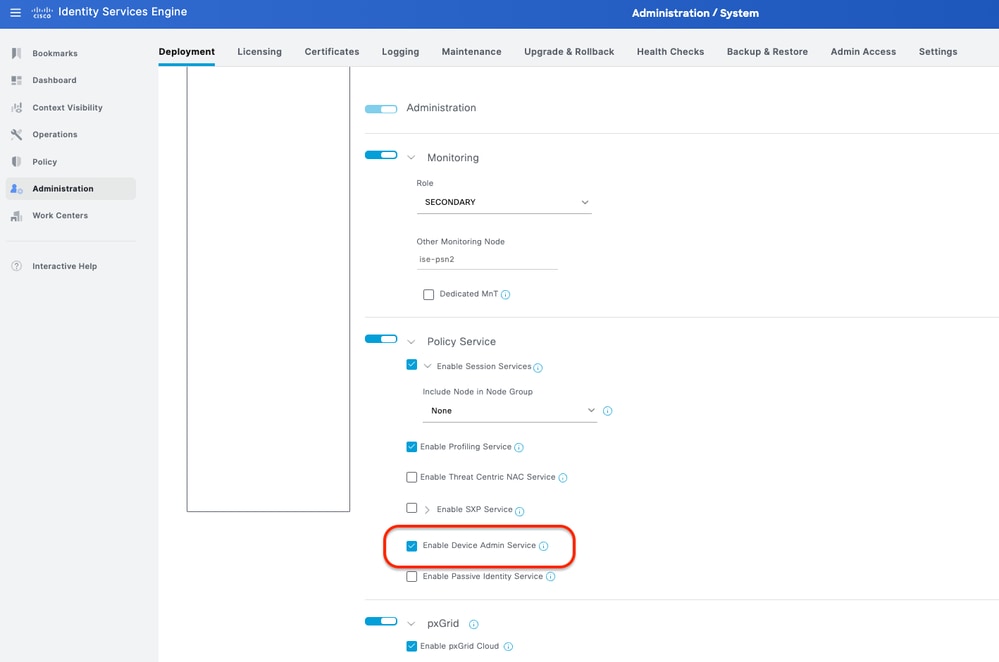Image resolution: width=999 pixels, height=662 pixels.
Task: Open Interactive Help in the sidebar
Action: click(64, 266)
